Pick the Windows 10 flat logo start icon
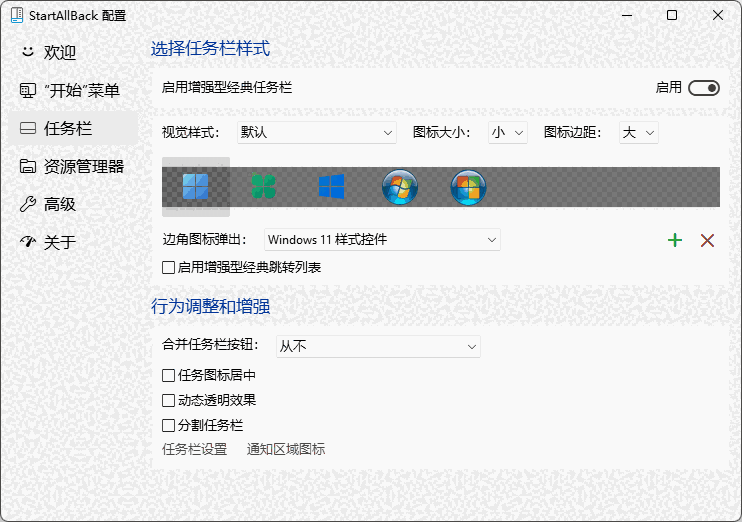The image size is (742, 522). [331, 186]
